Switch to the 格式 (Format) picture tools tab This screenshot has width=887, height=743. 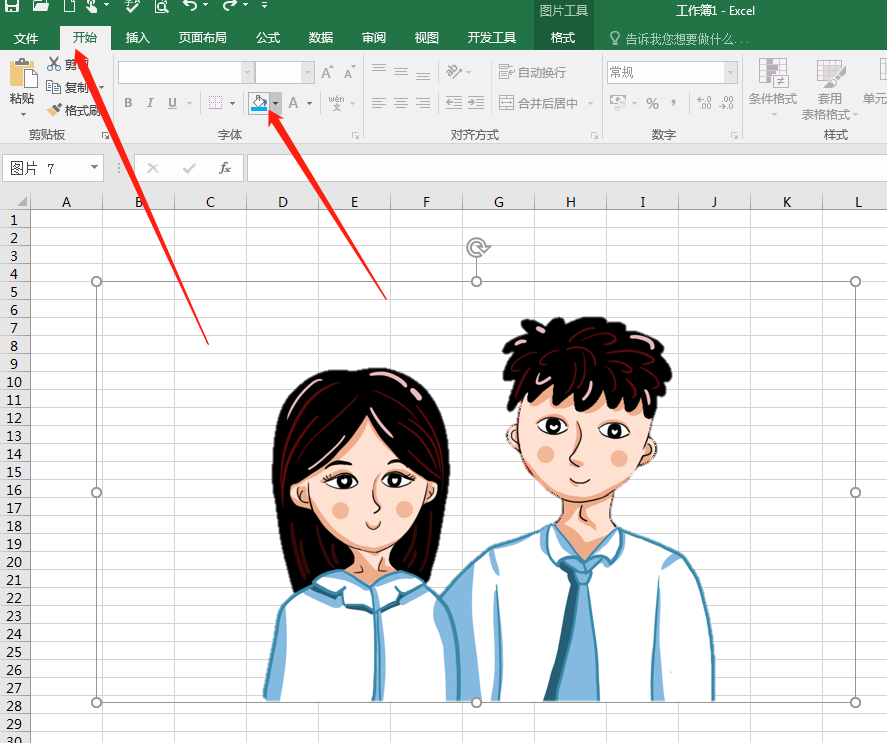tap(563, 38)
